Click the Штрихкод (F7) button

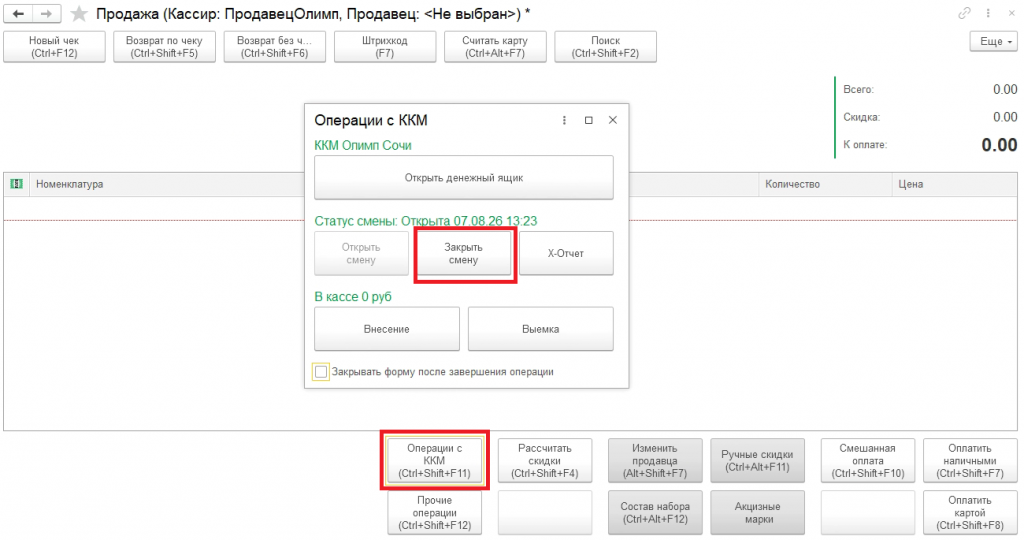point(385,47)
